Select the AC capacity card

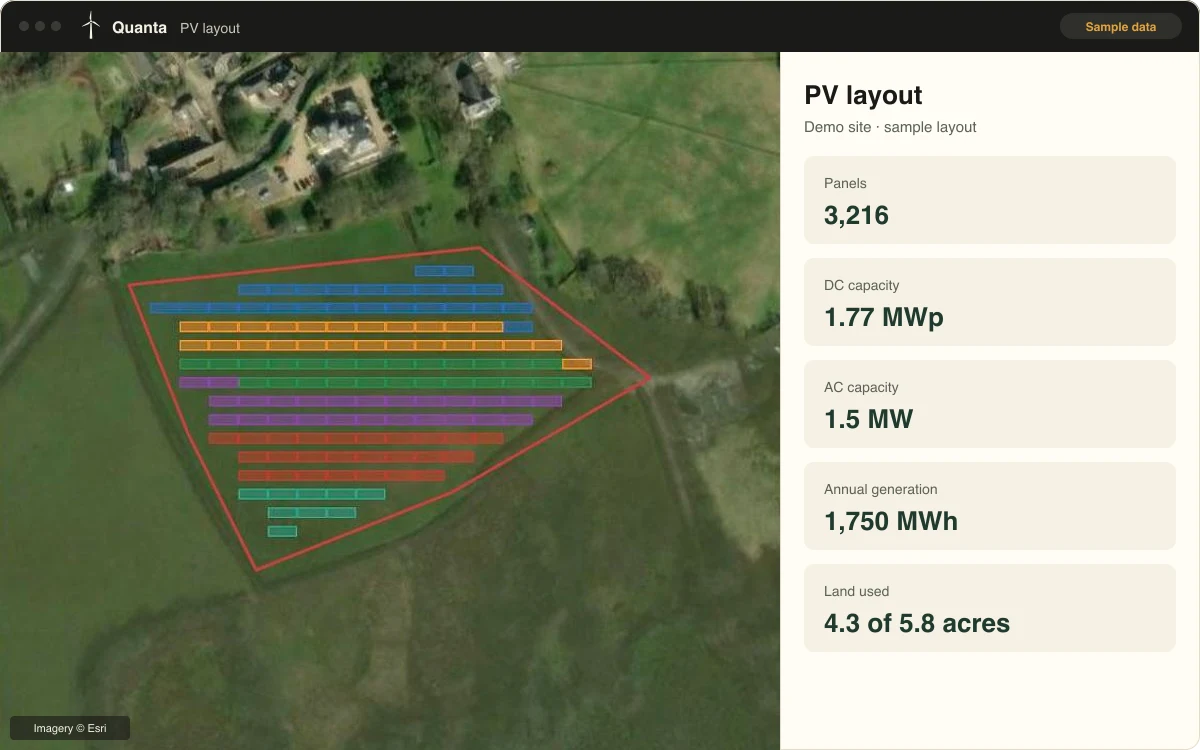pos(989,404)
